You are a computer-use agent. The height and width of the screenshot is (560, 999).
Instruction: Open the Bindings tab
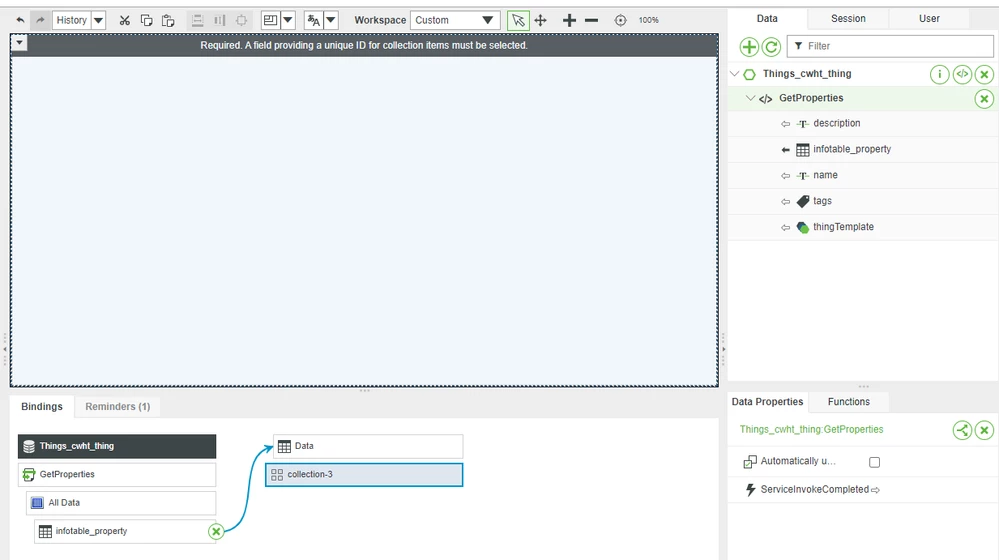coord(42,406)
